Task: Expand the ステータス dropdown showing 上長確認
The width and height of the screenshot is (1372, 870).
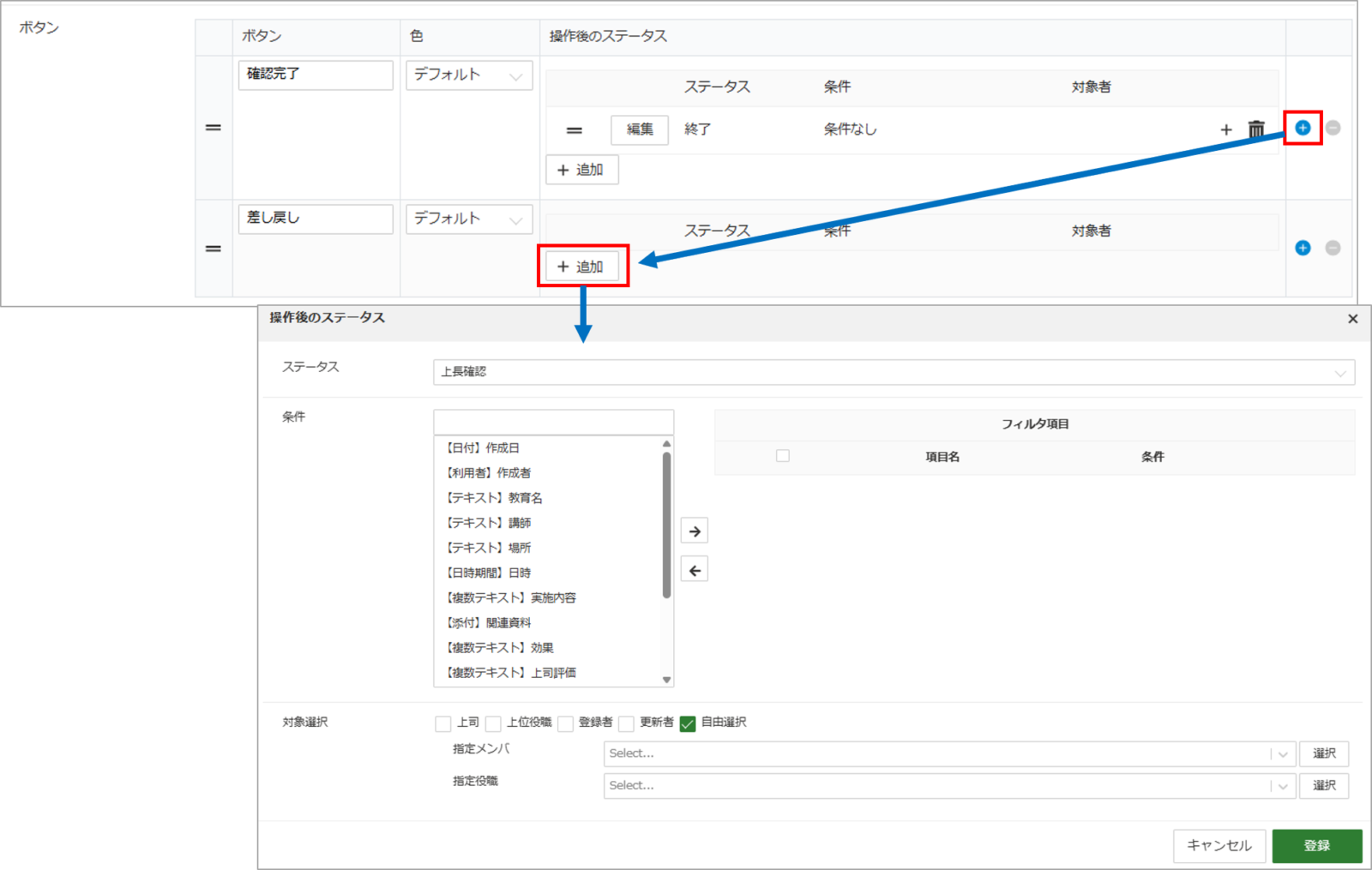Action: pyautogui.click(x=893, y=372)
